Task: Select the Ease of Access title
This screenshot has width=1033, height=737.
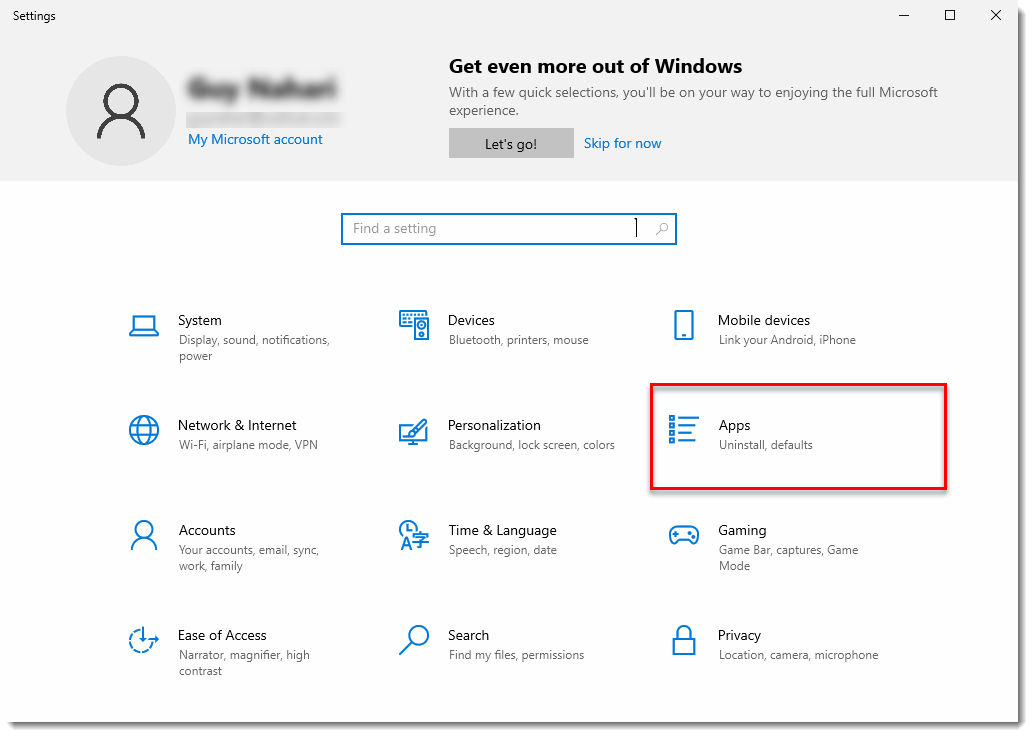Action: click(222, 636)
